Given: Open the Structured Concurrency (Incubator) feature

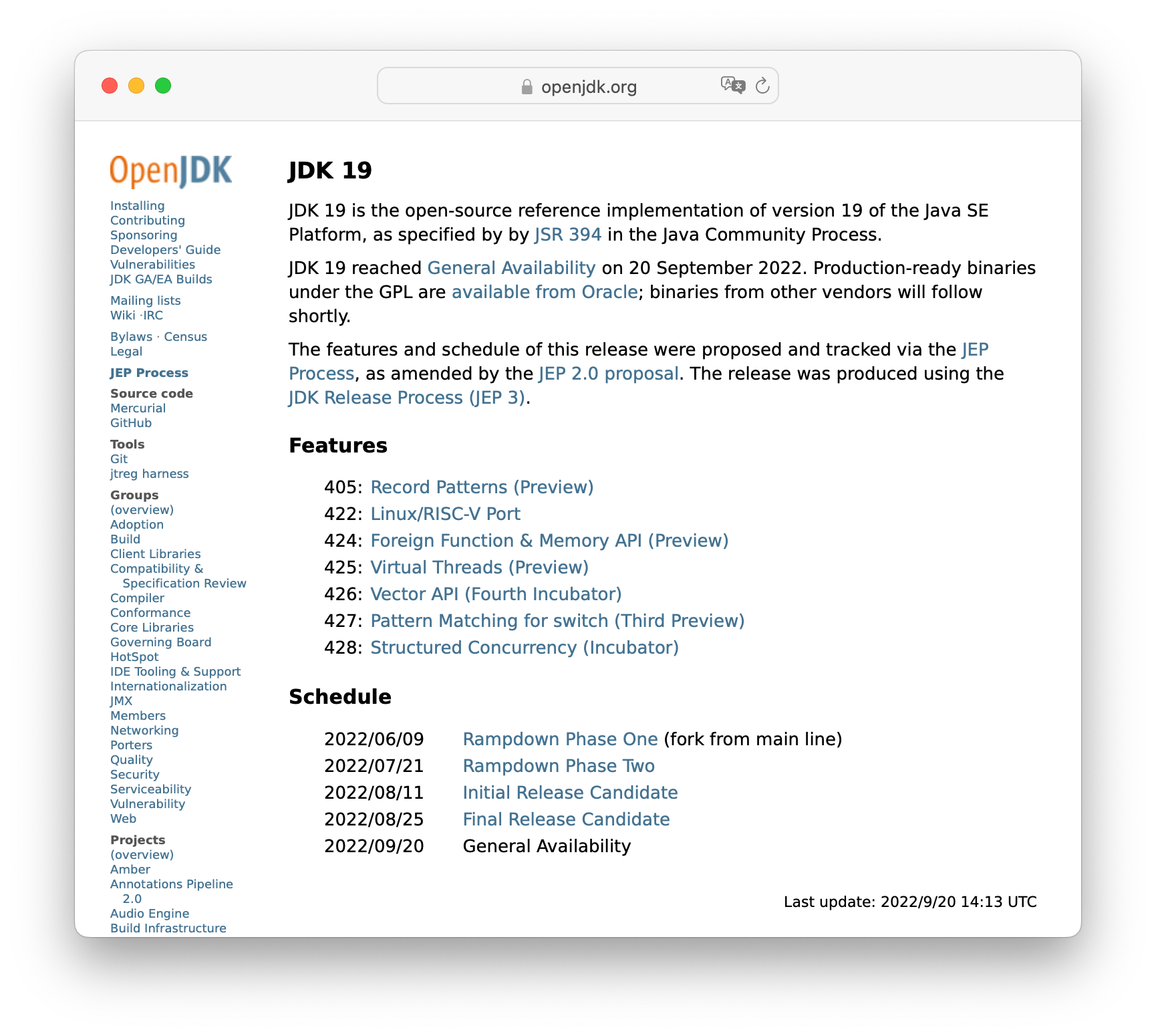Looking at the screenshot, I should pyautogui.click(x=524, y=647).
